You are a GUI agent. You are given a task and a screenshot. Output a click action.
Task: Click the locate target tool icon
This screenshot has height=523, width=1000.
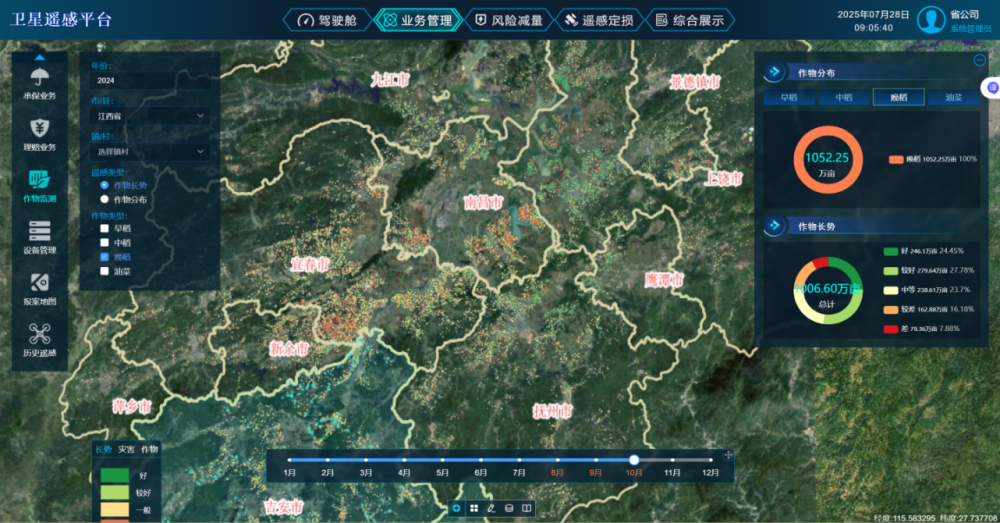[x=456, y=508]
